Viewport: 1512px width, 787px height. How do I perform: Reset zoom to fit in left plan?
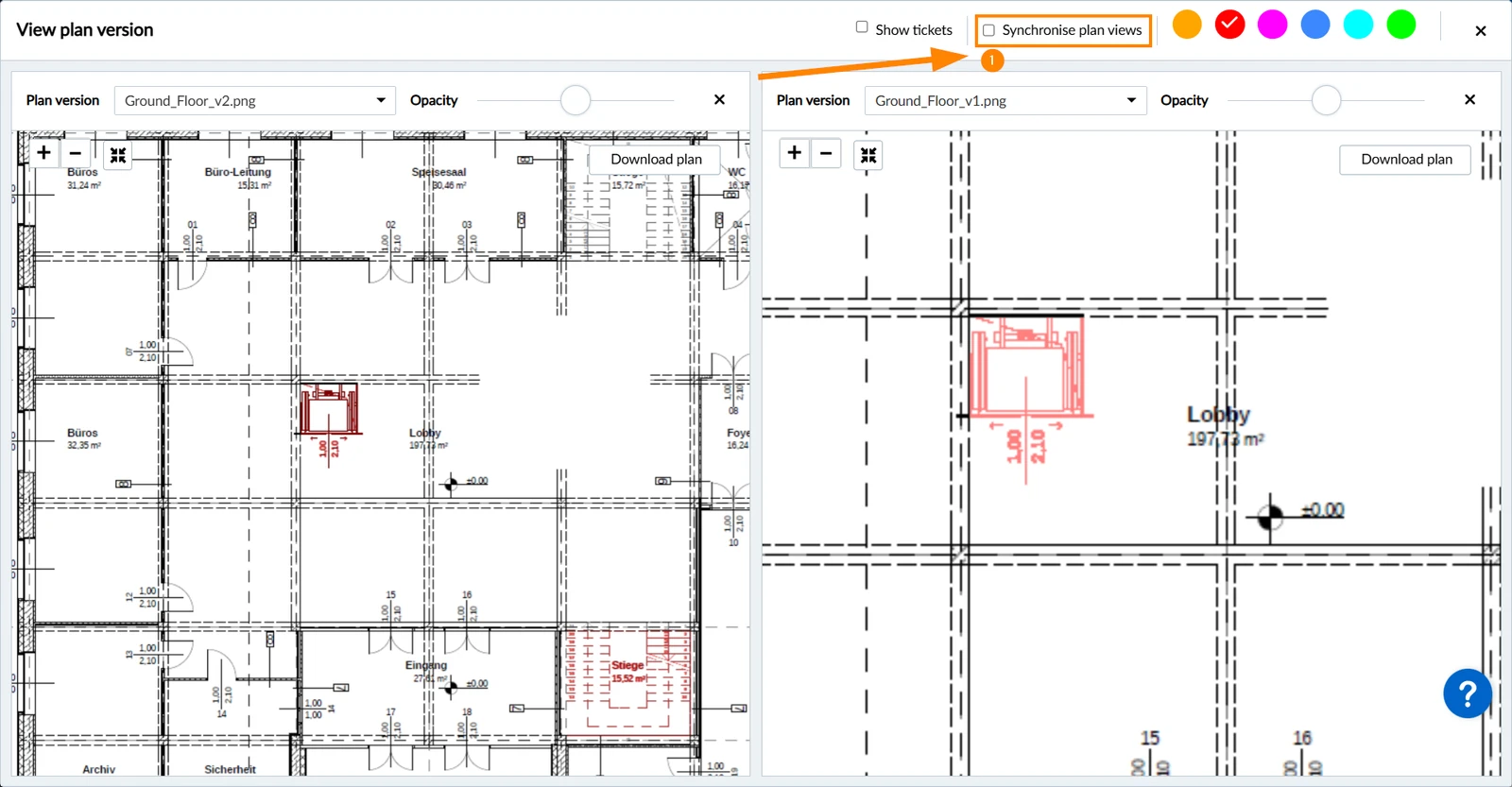[118, 155]
